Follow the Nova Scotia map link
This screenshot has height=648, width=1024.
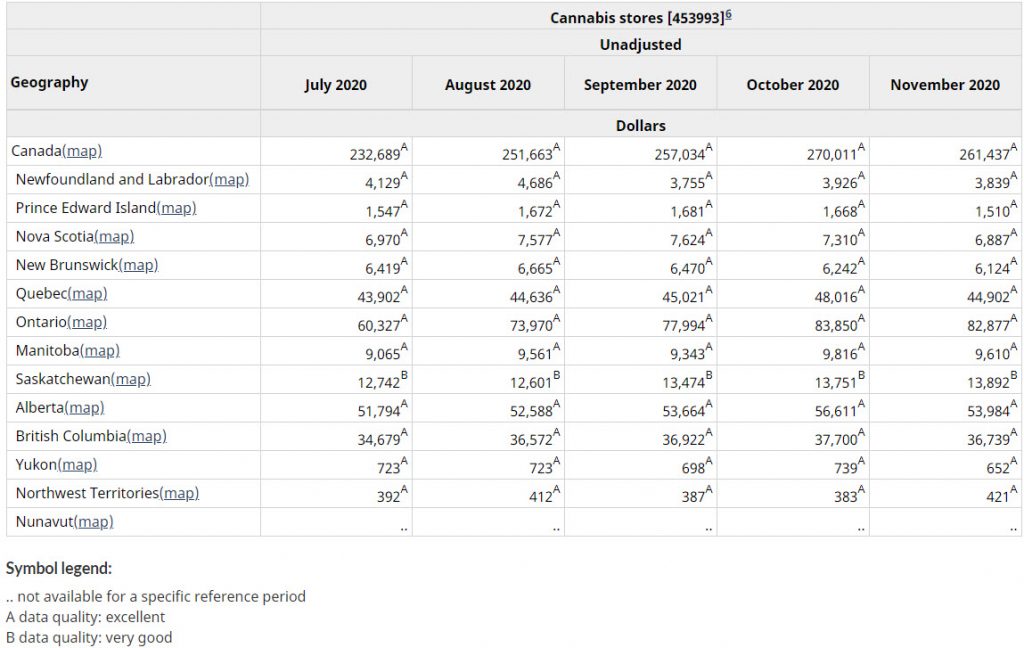tap(114, 237)
